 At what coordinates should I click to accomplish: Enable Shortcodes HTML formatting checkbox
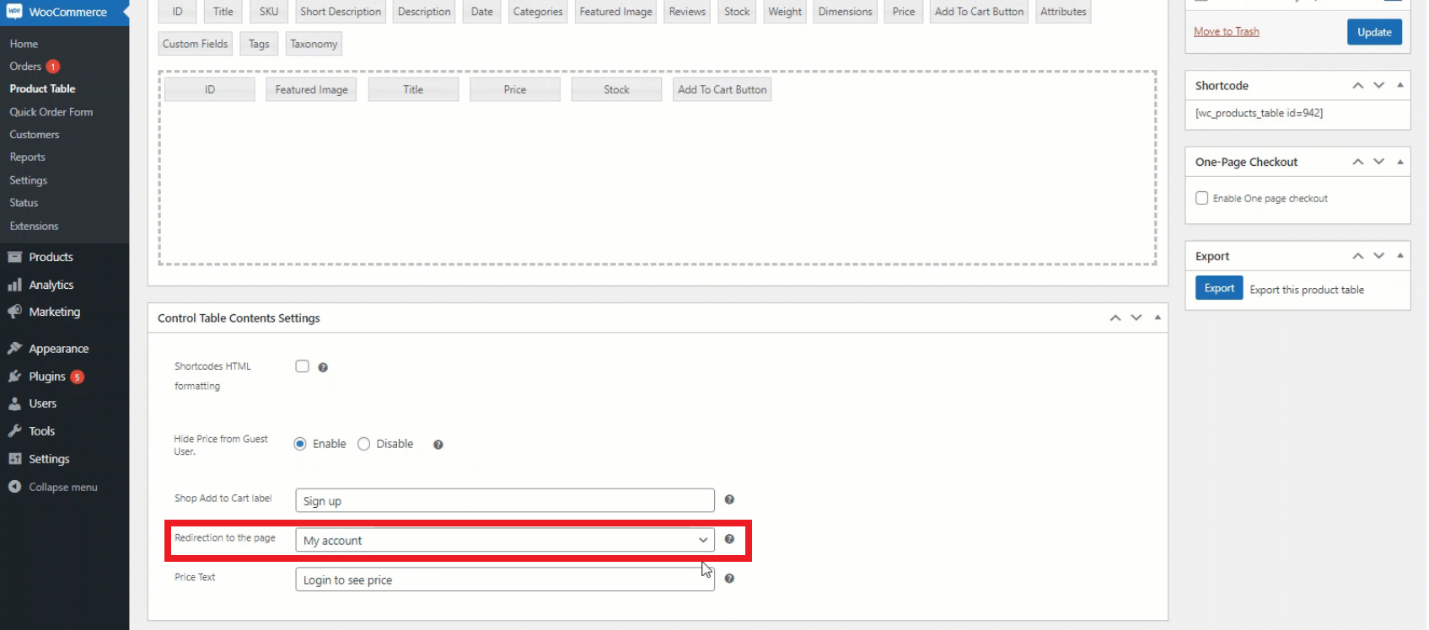click(x=302, y=366)
